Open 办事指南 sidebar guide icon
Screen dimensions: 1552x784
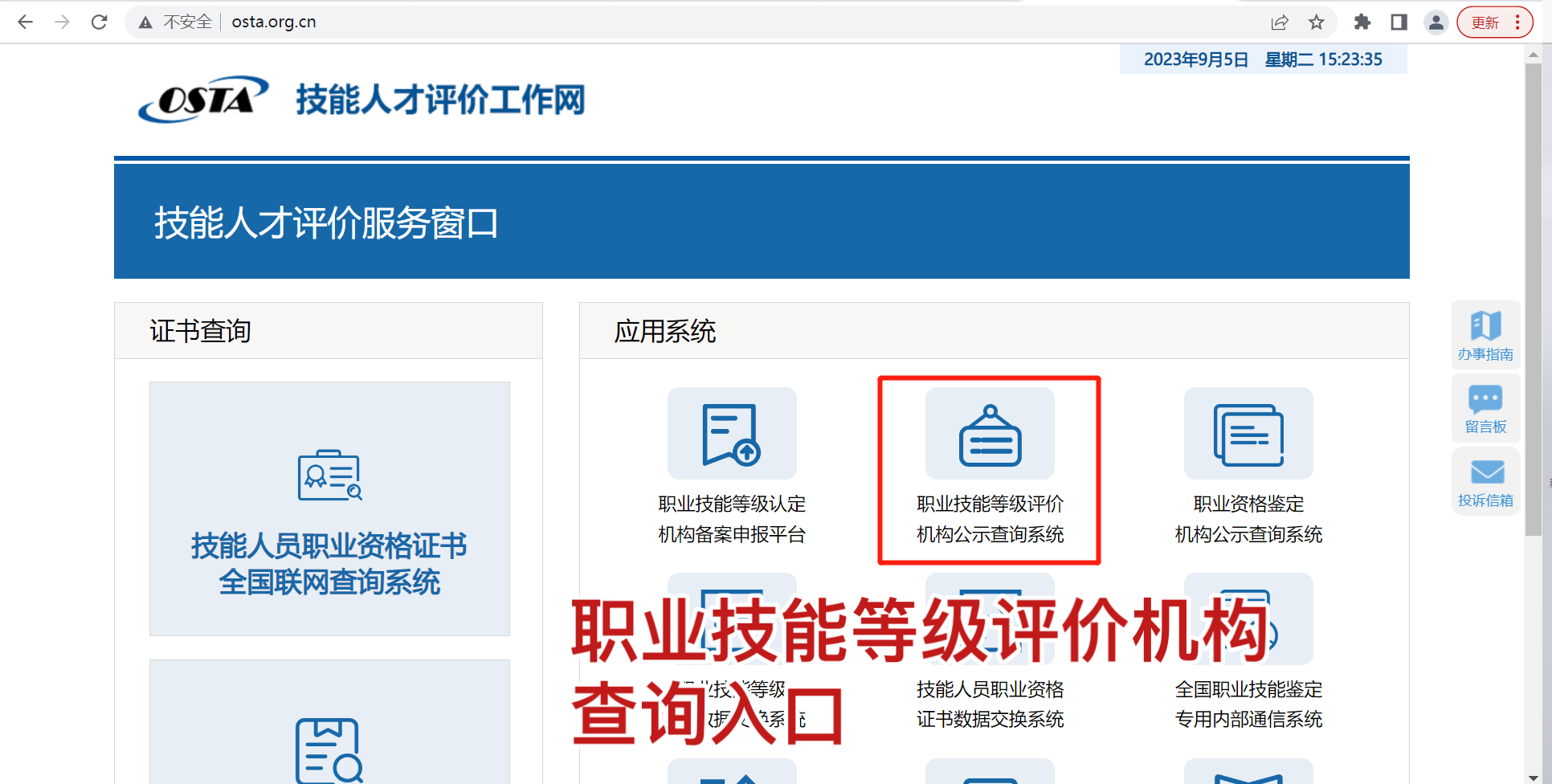[1485, 335]
